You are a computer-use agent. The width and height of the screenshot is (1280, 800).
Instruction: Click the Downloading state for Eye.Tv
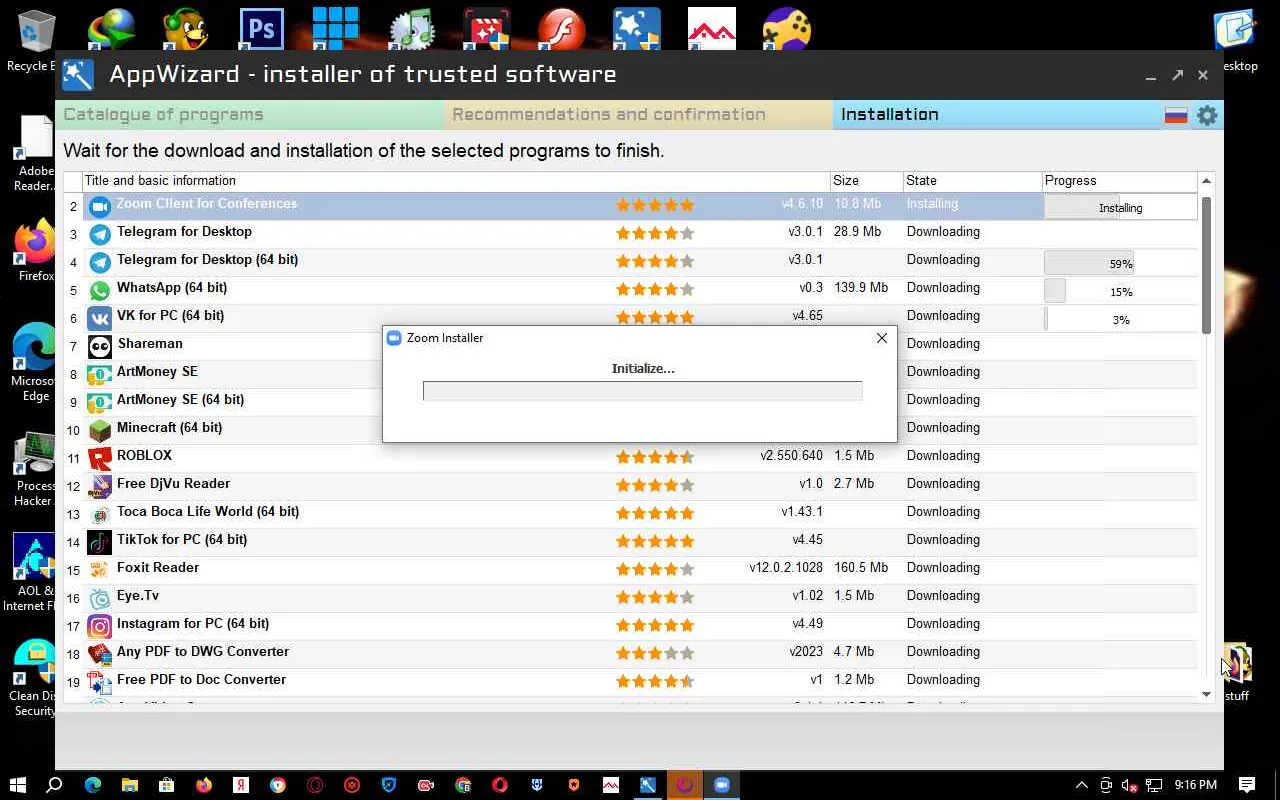pyautogui.click(x=943, y=595)
